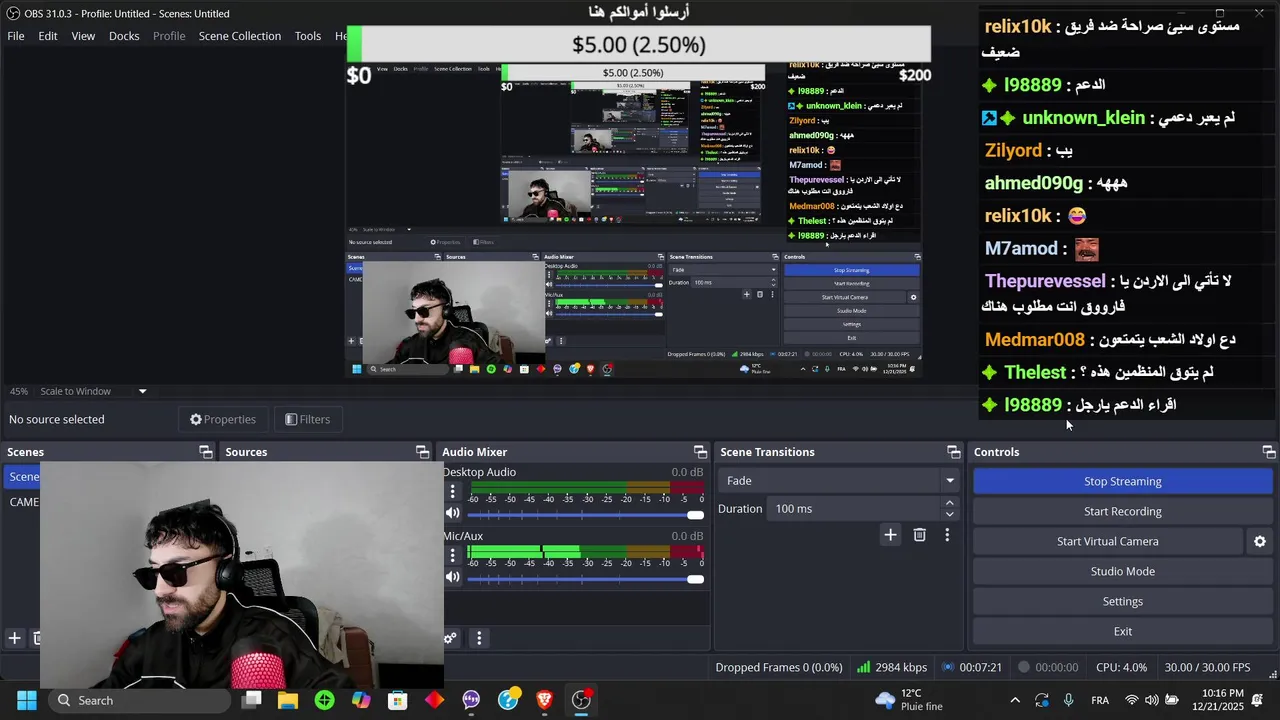Screen dimensions: 1280x720
Task: Click the 00:07:21 streaming timer
Action: coord(971,667)
